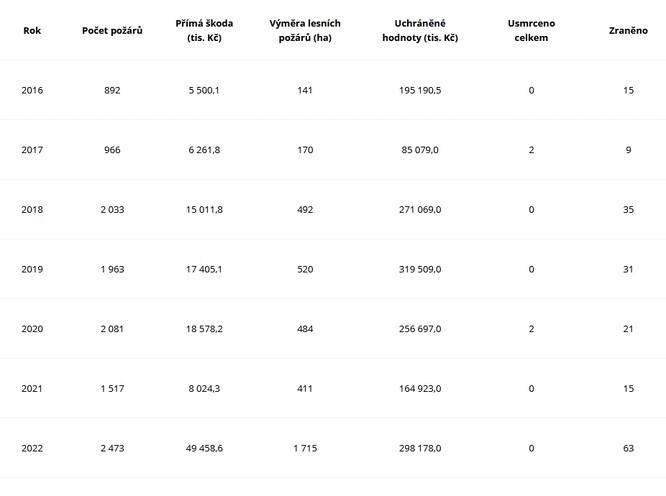Select the year 2019 cell
666x496 pixels.
click(32, 269)
